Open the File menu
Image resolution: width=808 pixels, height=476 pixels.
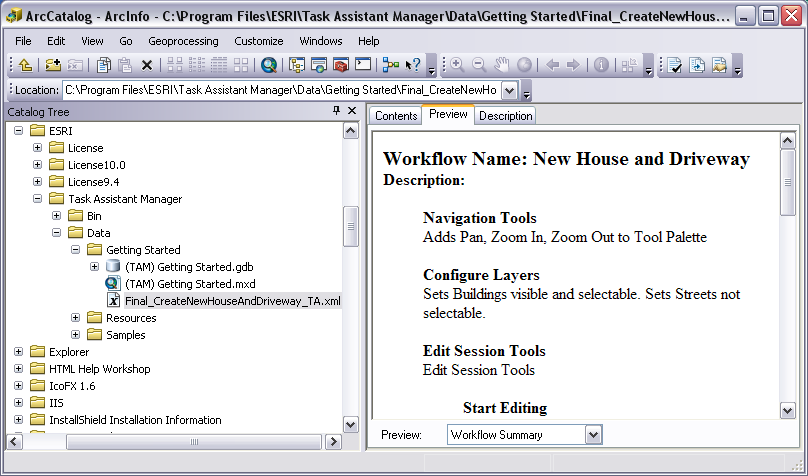(x=23, y=41)
